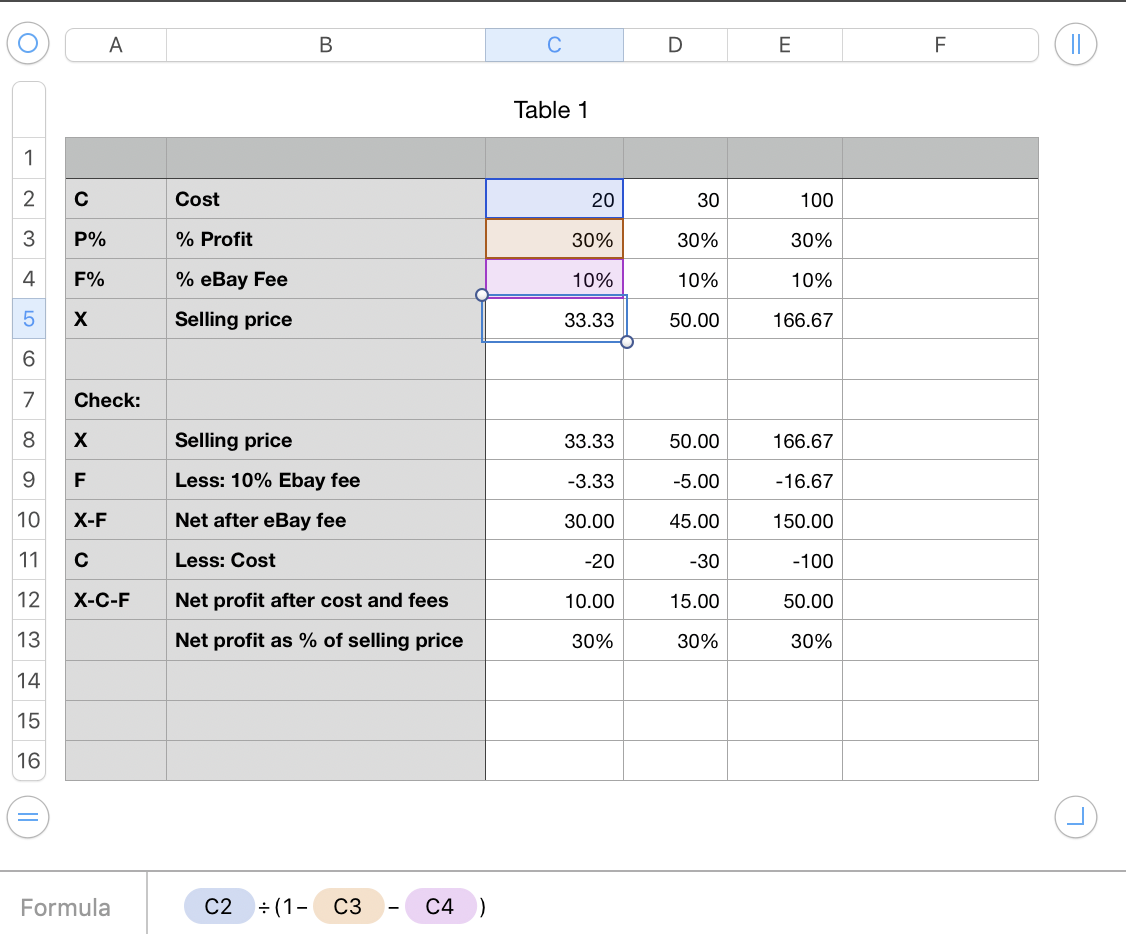1126x934 pixels.
Task: Select the cell containing 166.67 in row 5
Action: [x=783, y=319]
